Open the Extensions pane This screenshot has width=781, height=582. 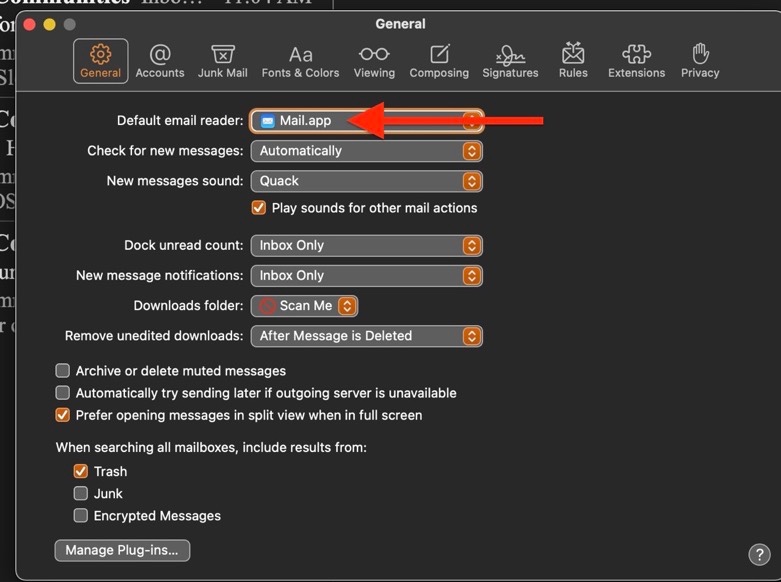(x=636, y=61)
